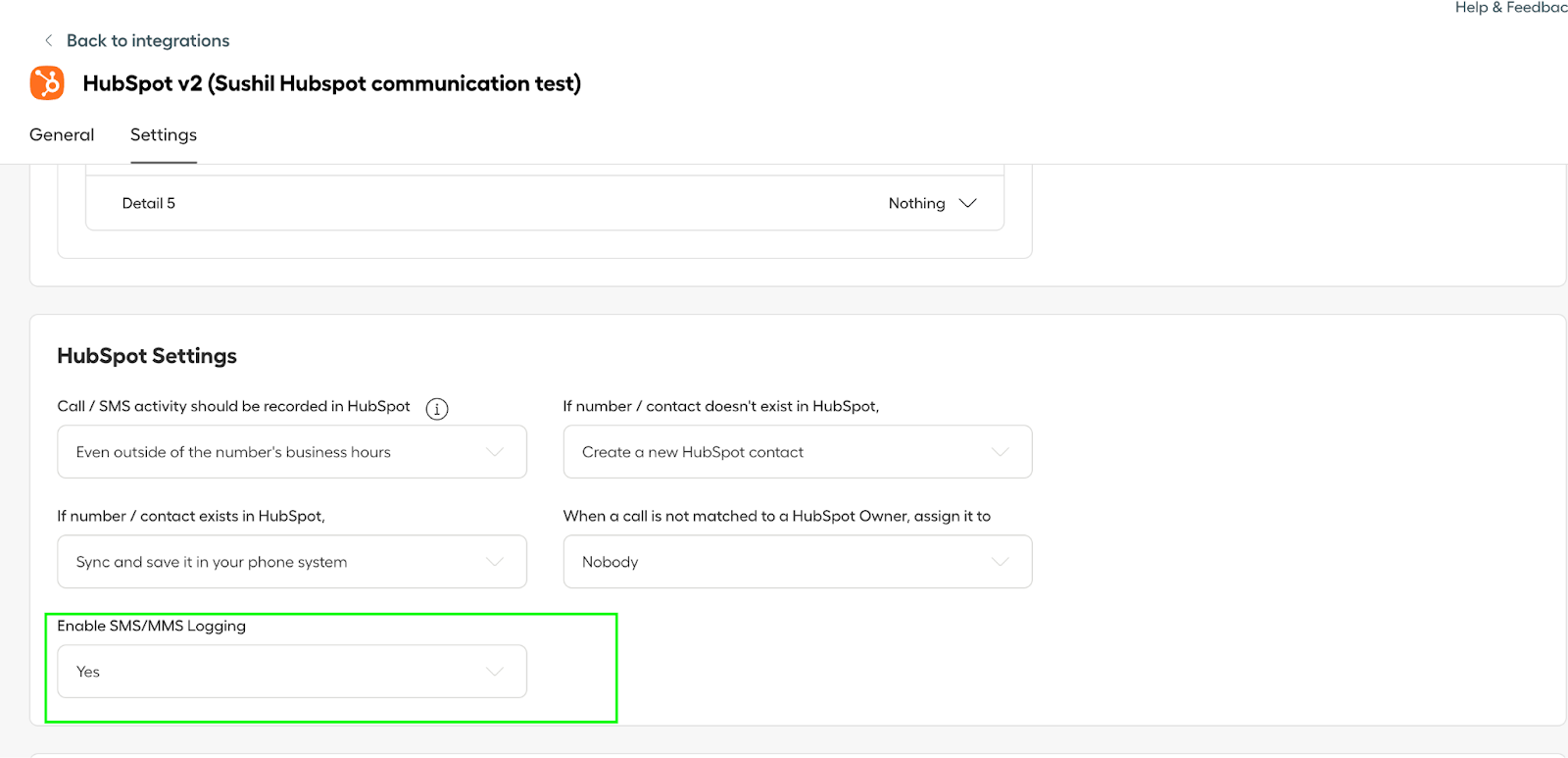The width and height of the screenshot is (1568, 758).
Task: Click the back arrow chevron icon
Action: [48, 40]
